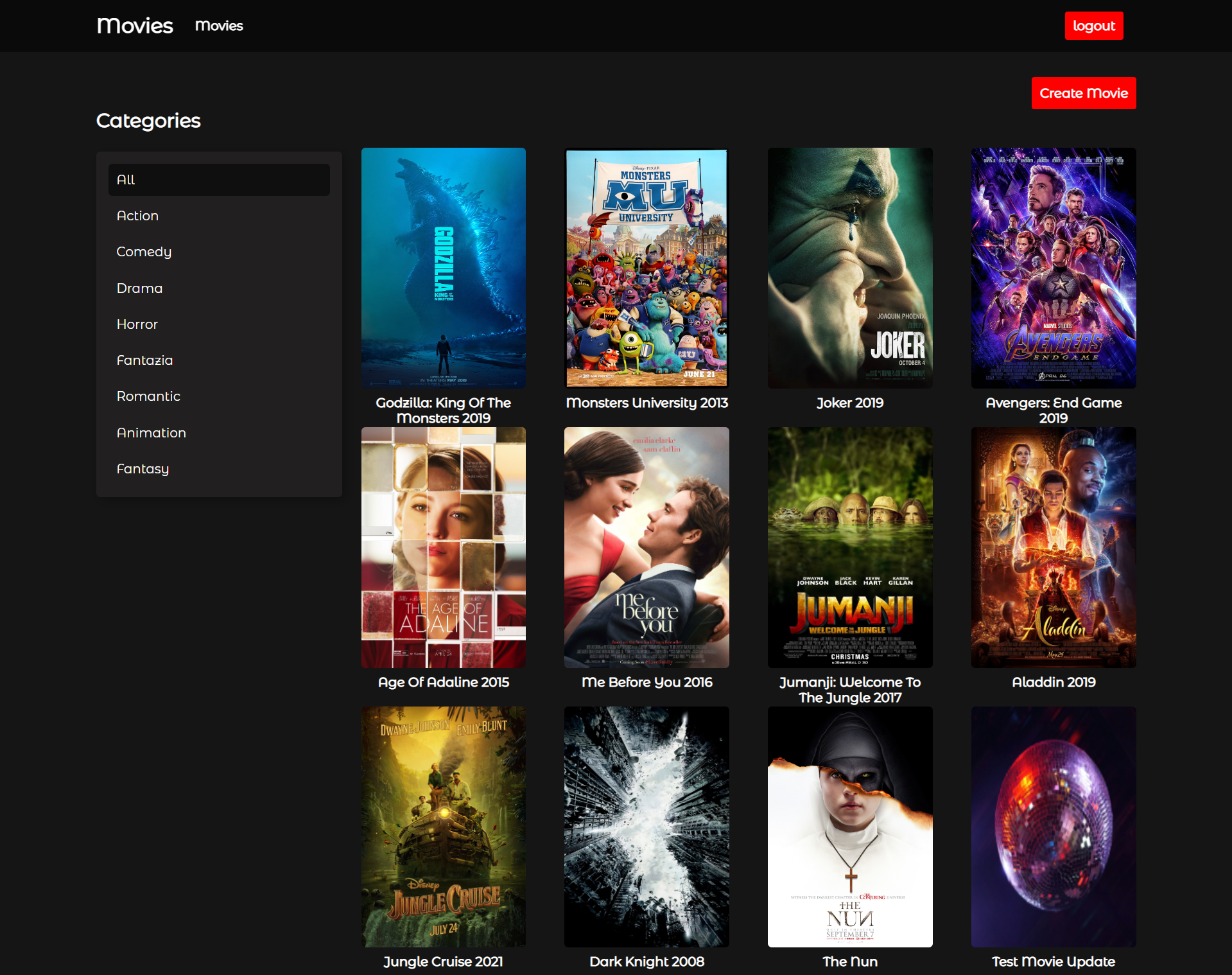Click the Movies brand logo

[x=135, y=26]
